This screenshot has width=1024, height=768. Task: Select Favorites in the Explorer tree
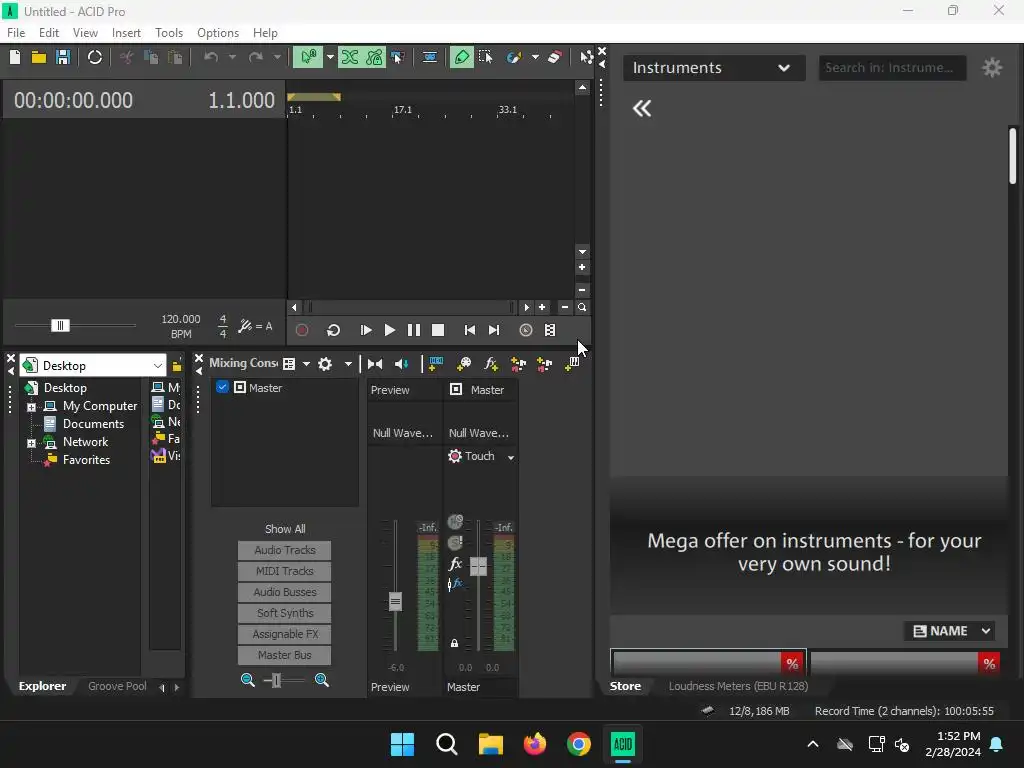coord(86,460)
